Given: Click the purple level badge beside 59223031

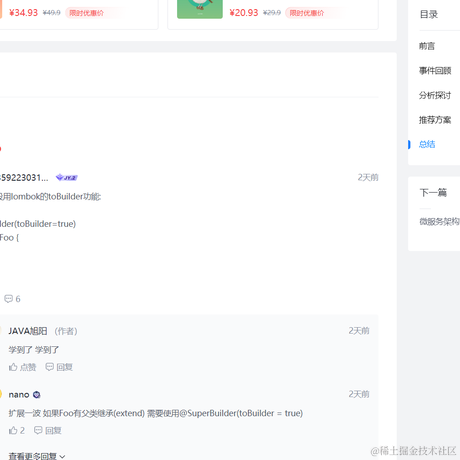Looking at the screenshot, I should (x=67, y=178).
